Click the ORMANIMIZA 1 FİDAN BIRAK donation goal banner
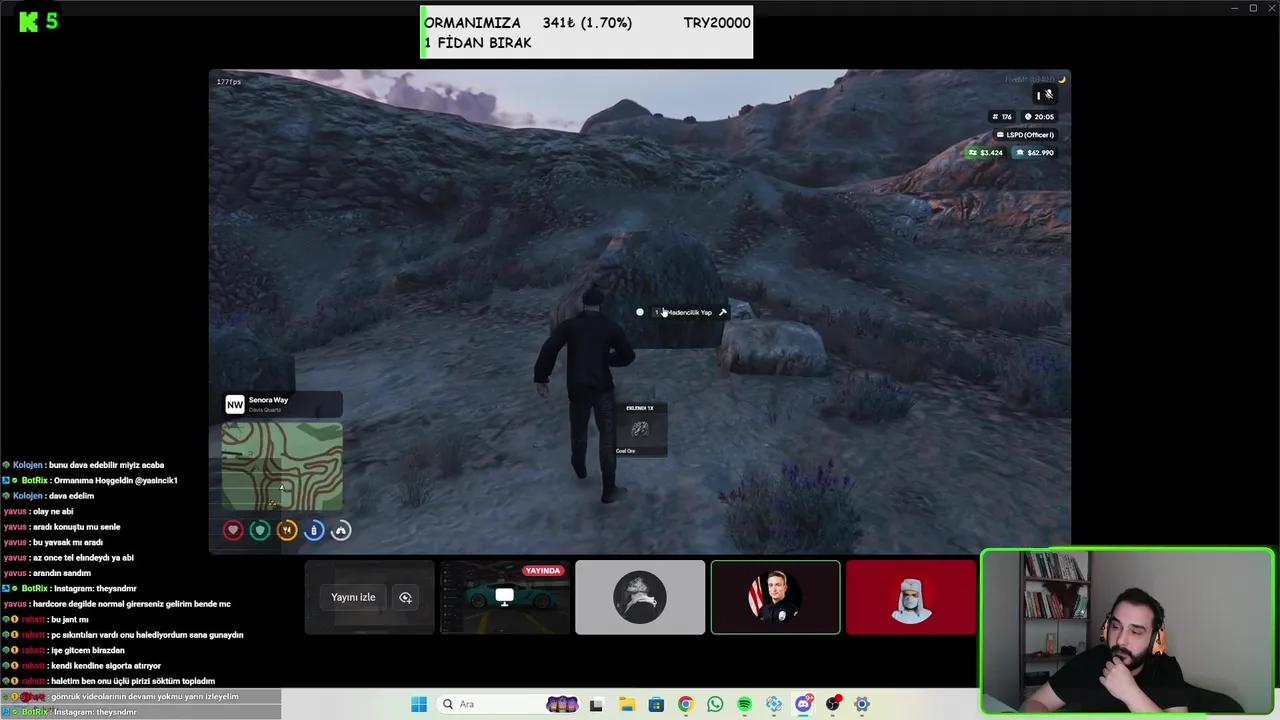This screenshot has height=720, width=1280. pyautogui.click(x=586, y=32)
